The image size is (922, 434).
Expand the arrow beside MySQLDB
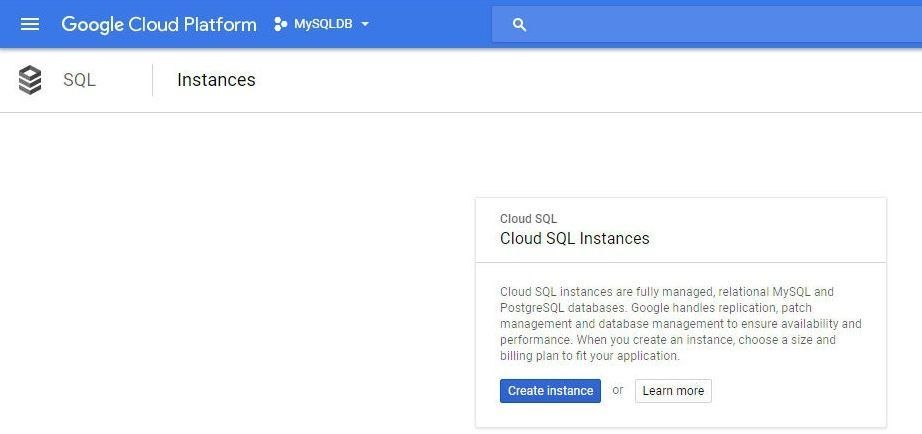click(x=365, y=24)
